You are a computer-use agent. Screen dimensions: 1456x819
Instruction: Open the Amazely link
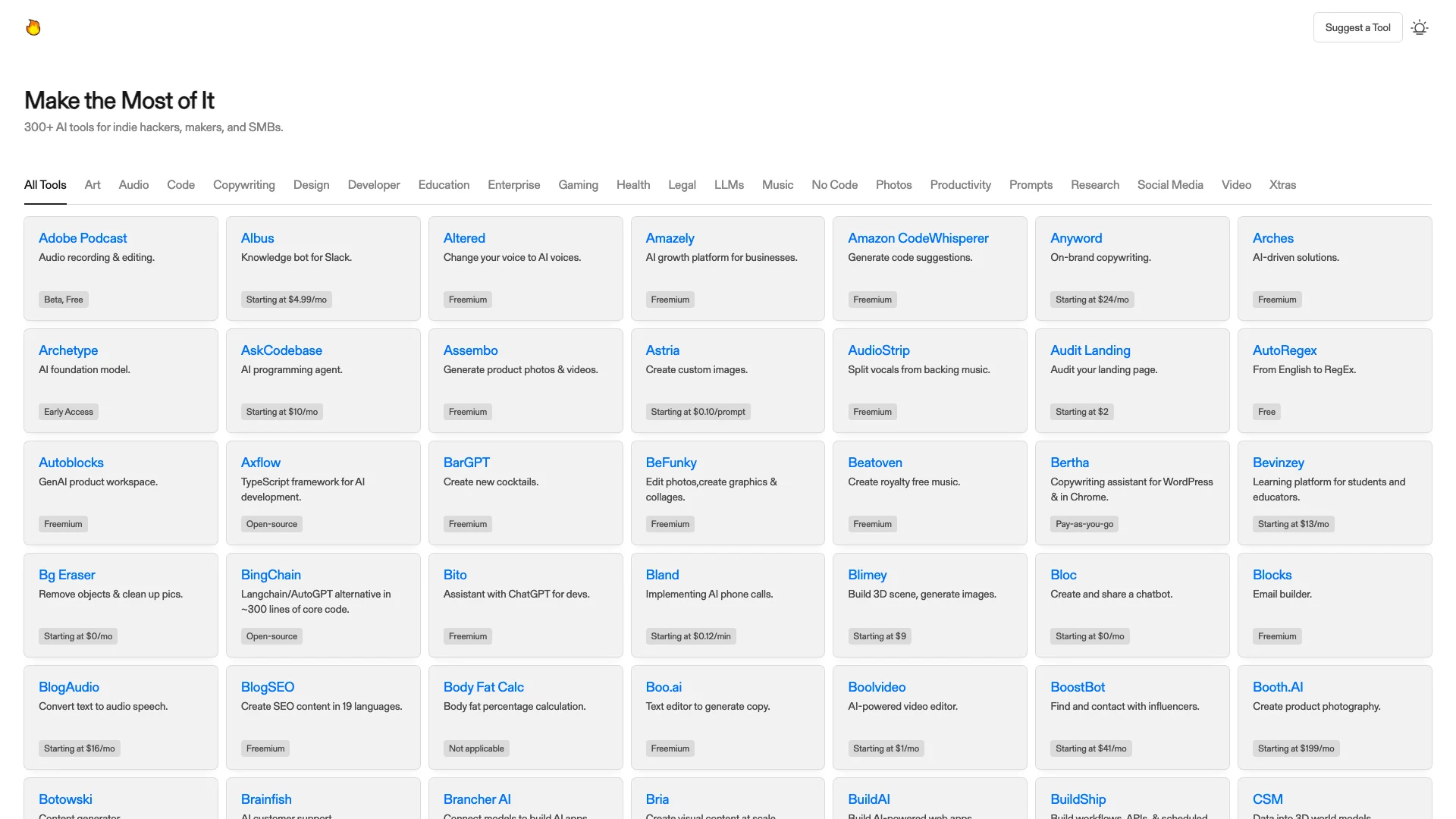pos(670,238)
